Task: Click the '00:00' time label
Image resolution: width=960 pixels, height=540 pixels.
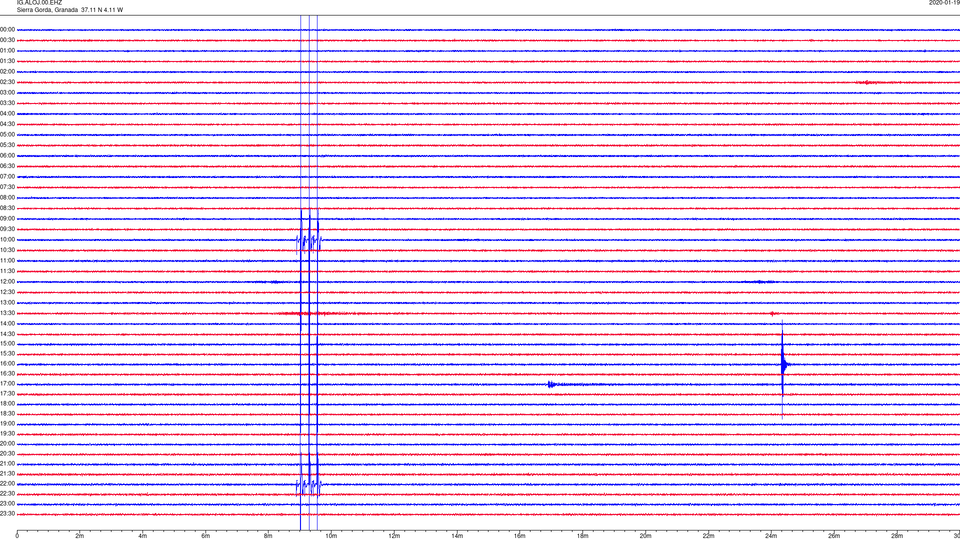Action: (x=7, y=29)
